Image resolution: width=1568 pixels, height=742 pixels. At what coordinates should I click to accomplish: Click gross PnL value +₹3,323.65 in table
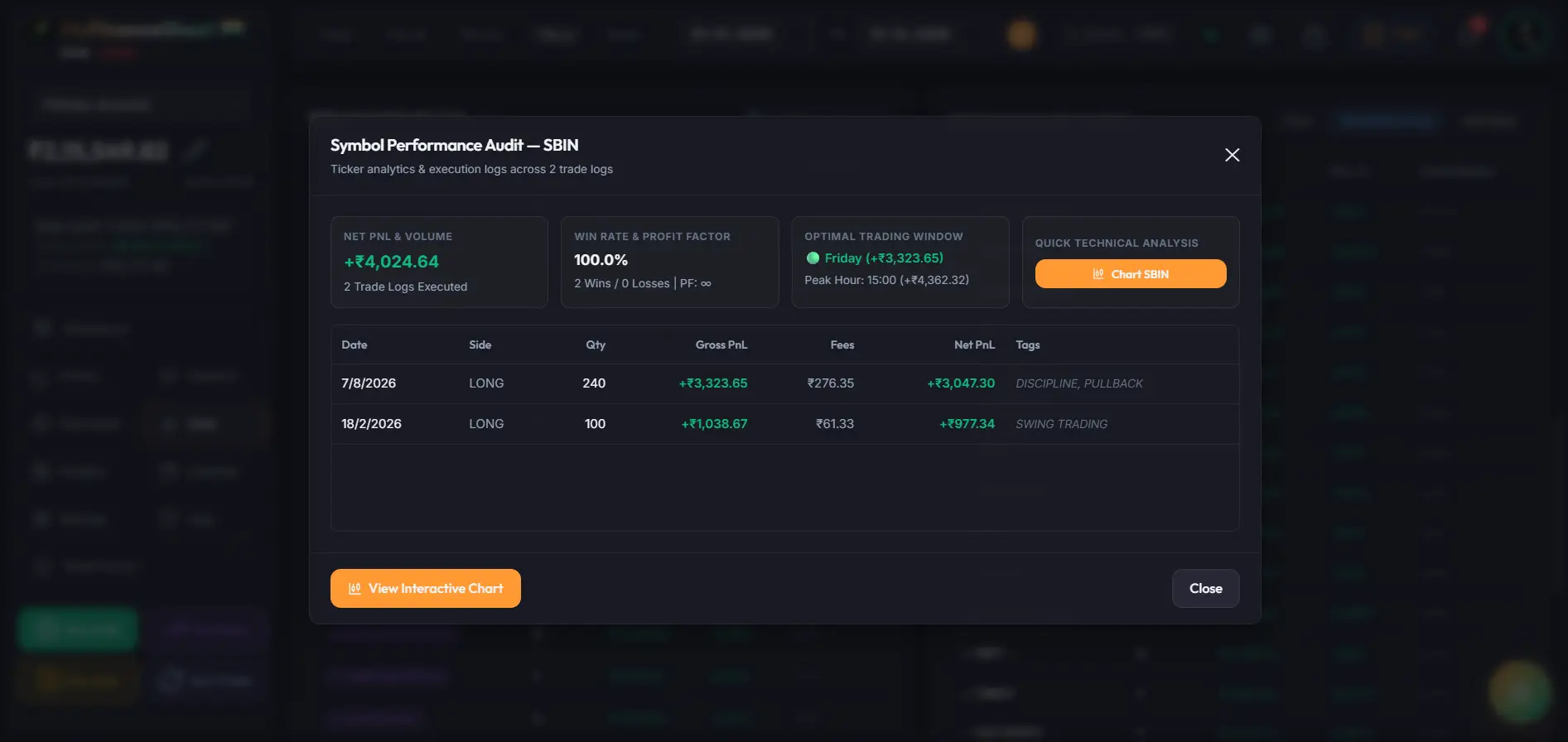coord(713,383)
